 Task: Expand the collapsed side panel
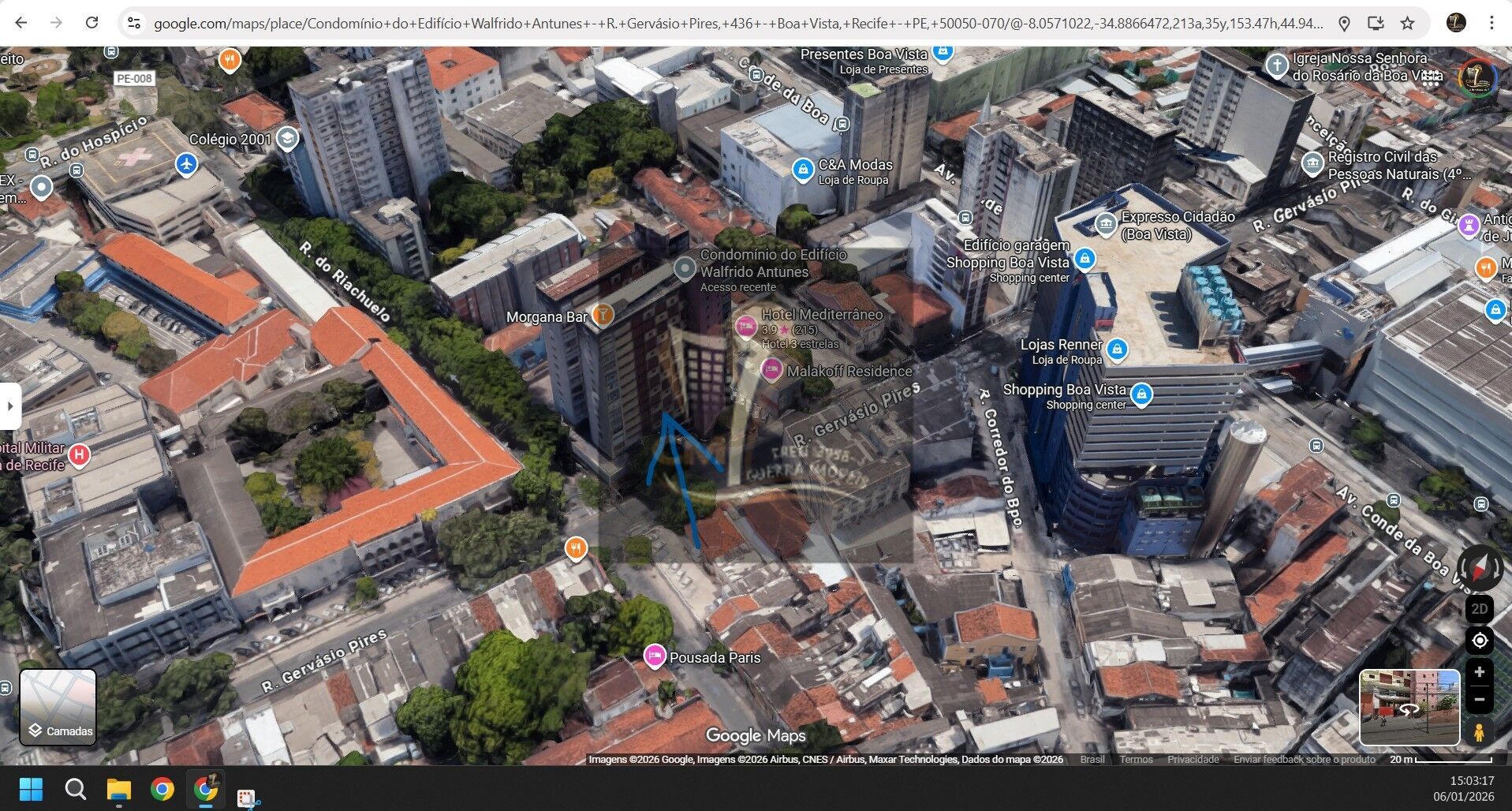[10, 406]
